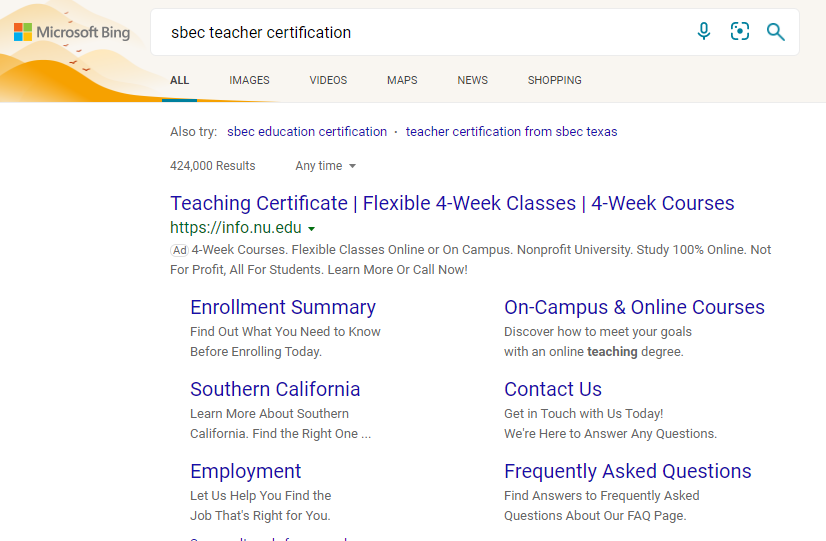
Task: Switch to the Videos tab
Action: pyautogui.click(x=328, y=80)
